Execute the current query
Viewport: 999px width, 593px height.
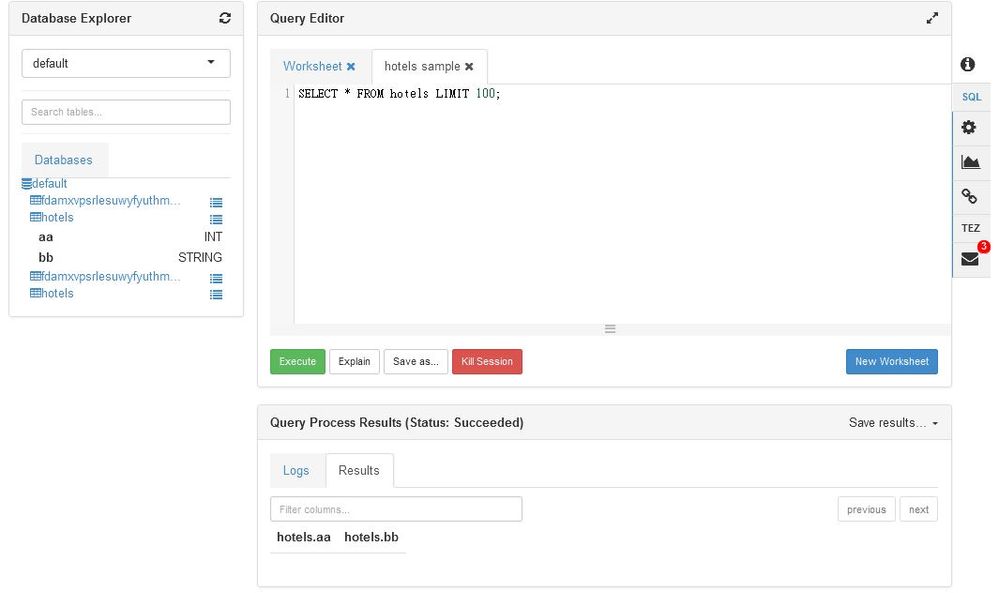pos(298,361)
